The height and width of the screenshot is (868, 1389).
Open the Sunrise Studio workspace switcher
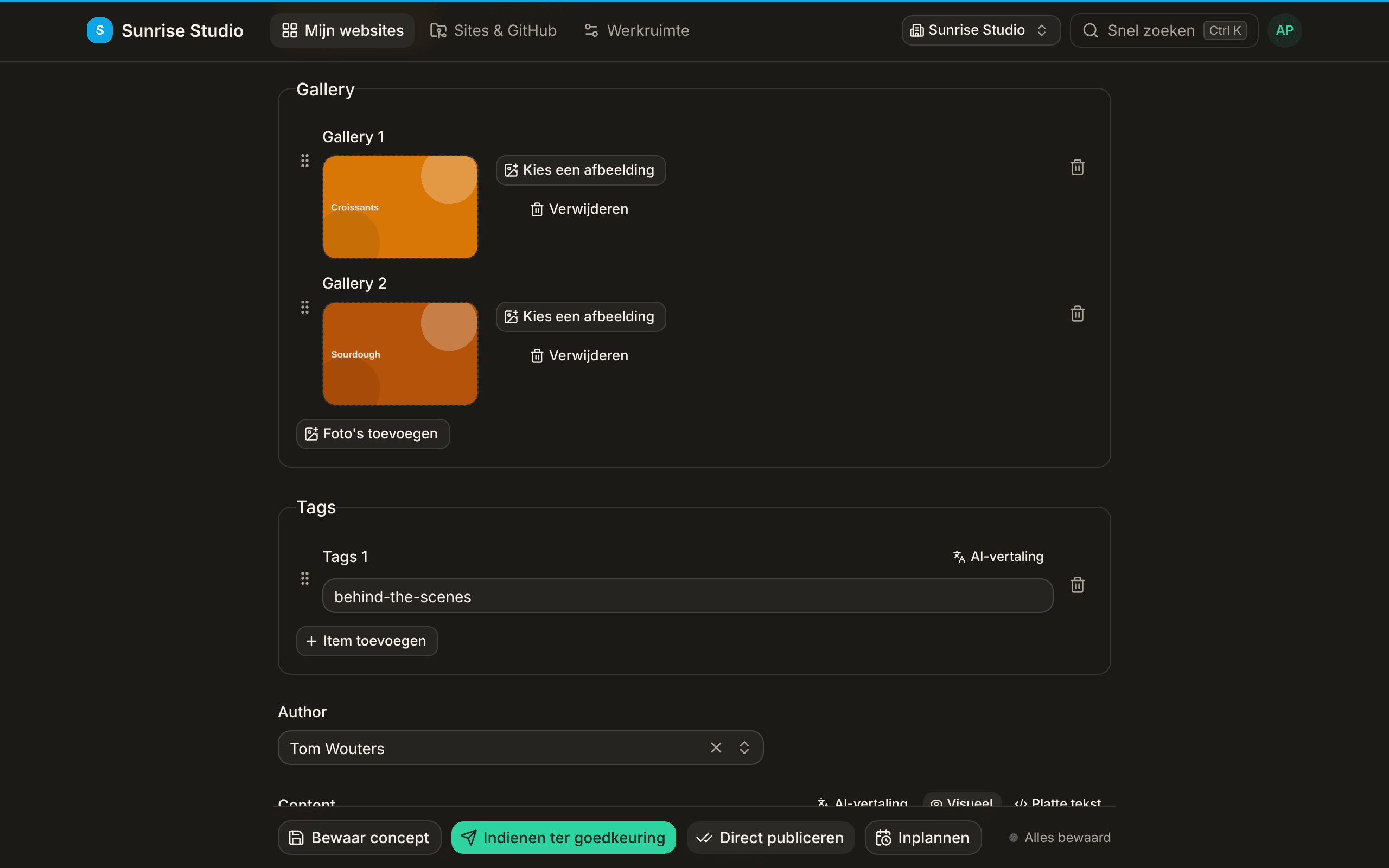[x=981, y=30]
